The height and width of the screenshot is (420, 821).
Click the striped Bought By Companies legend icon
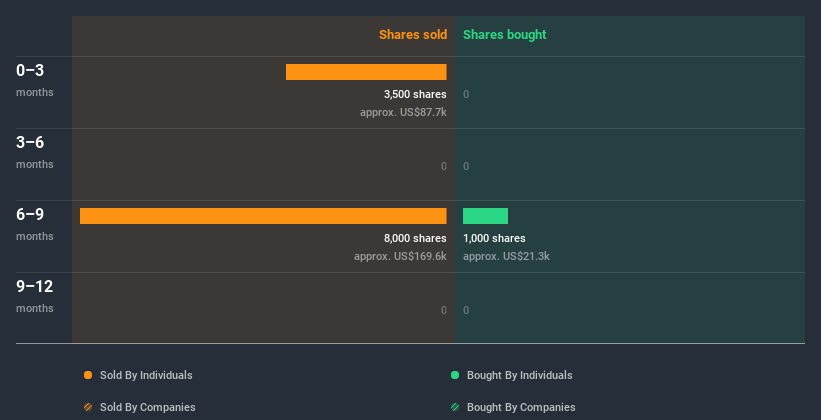point(455,407)
